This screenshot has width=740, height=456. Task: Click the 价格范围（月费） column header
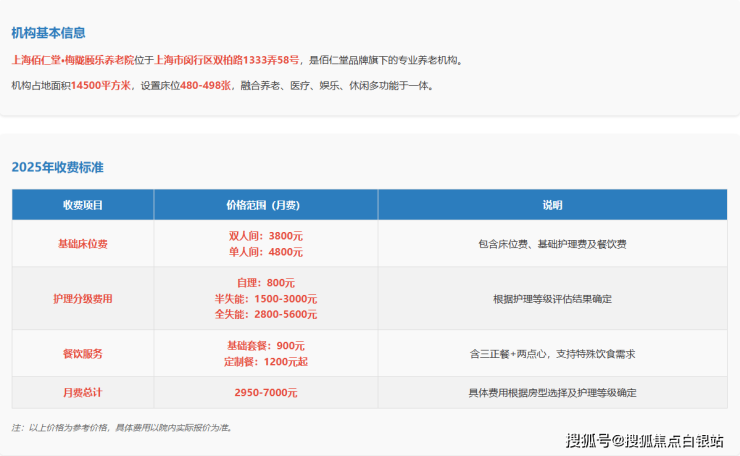tap(265, 205)
